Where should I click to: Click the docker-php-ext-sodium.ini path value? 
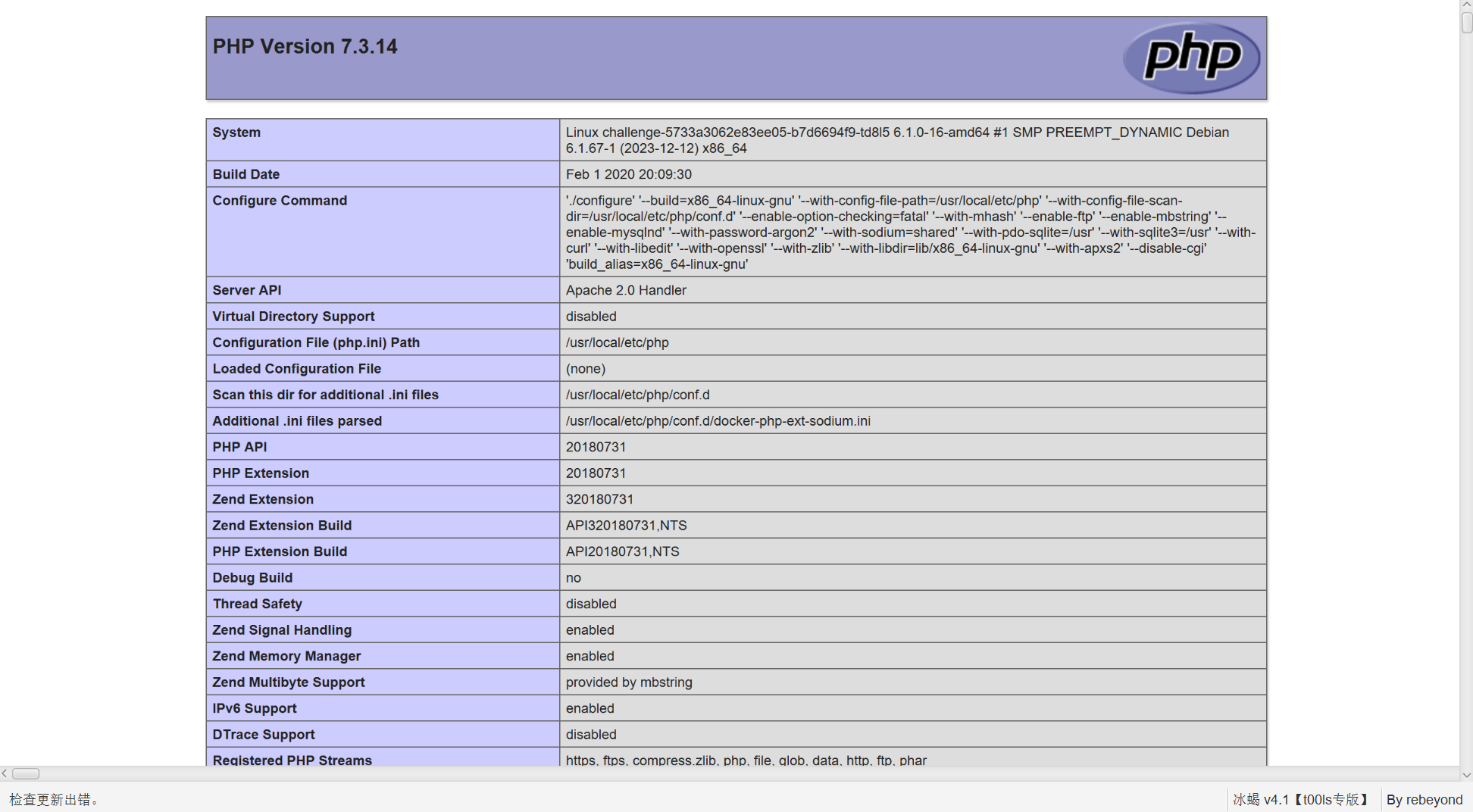[x=718, y=421]
